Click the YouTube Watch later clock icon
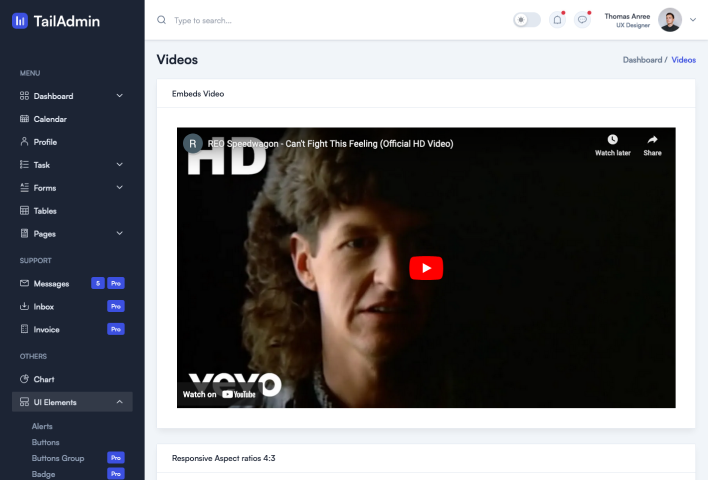The height and width of the screenshot is (480, 708). [x=612, y=140]
